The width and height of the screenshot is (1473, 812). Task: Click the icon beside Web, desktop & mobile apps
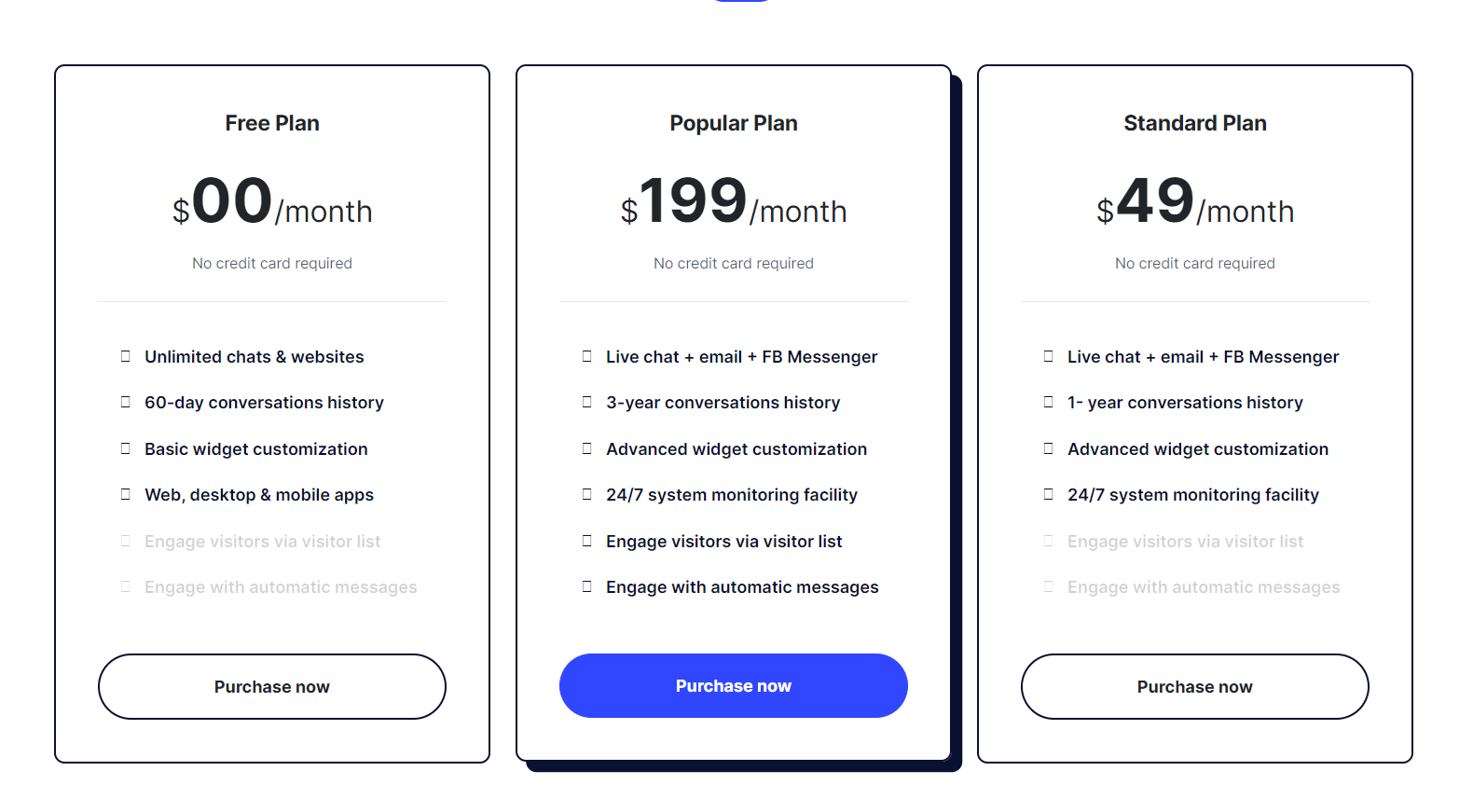[126, 494]
